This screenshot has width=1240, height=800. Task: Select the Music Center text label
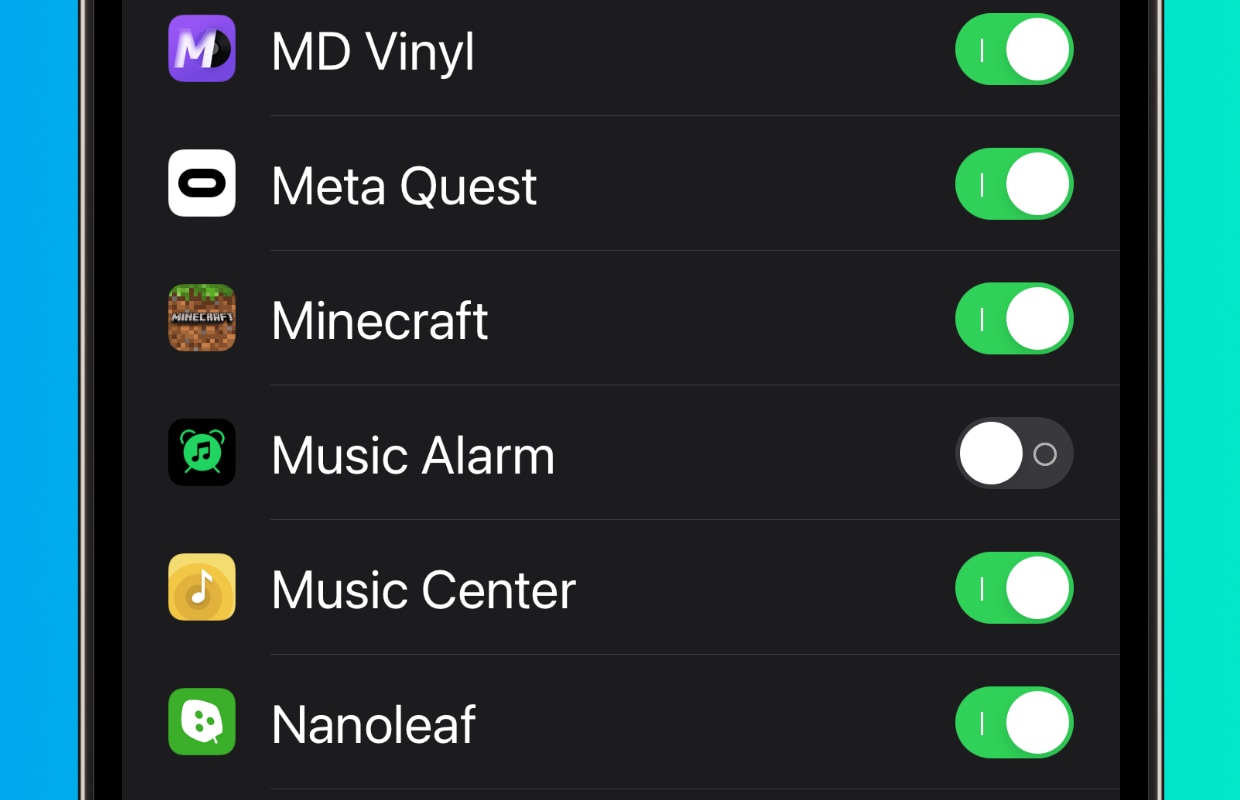coord(424,590)
